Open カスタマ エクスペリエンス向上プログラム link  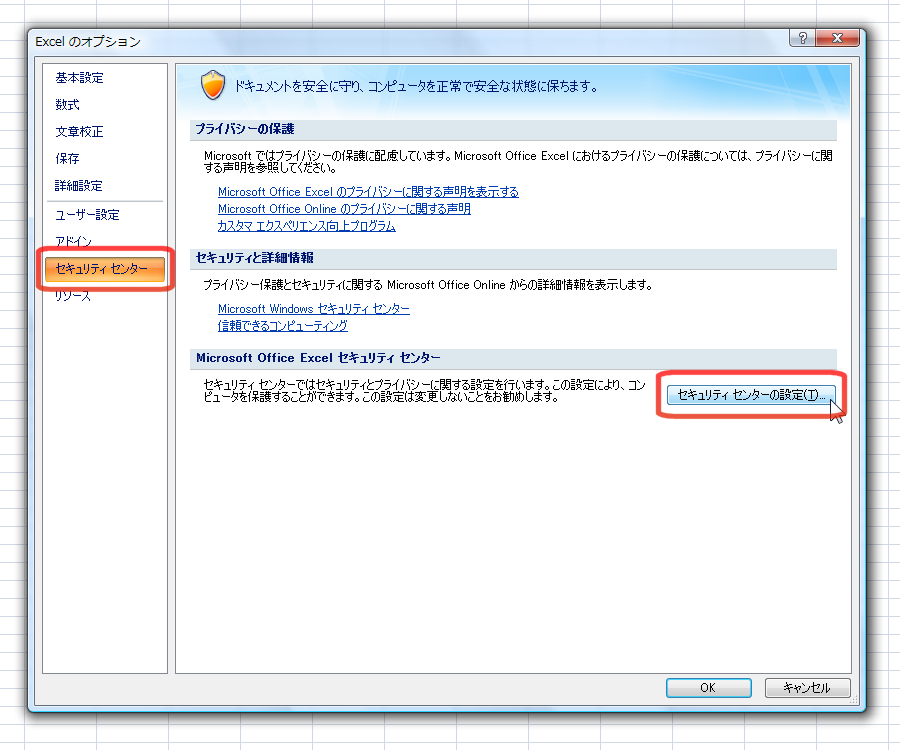point(307,226)
